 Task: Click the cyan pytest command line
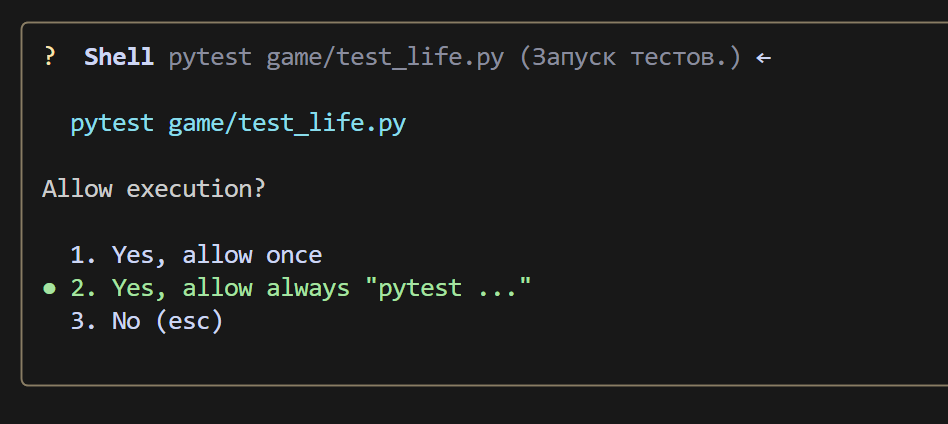point(238,123)
